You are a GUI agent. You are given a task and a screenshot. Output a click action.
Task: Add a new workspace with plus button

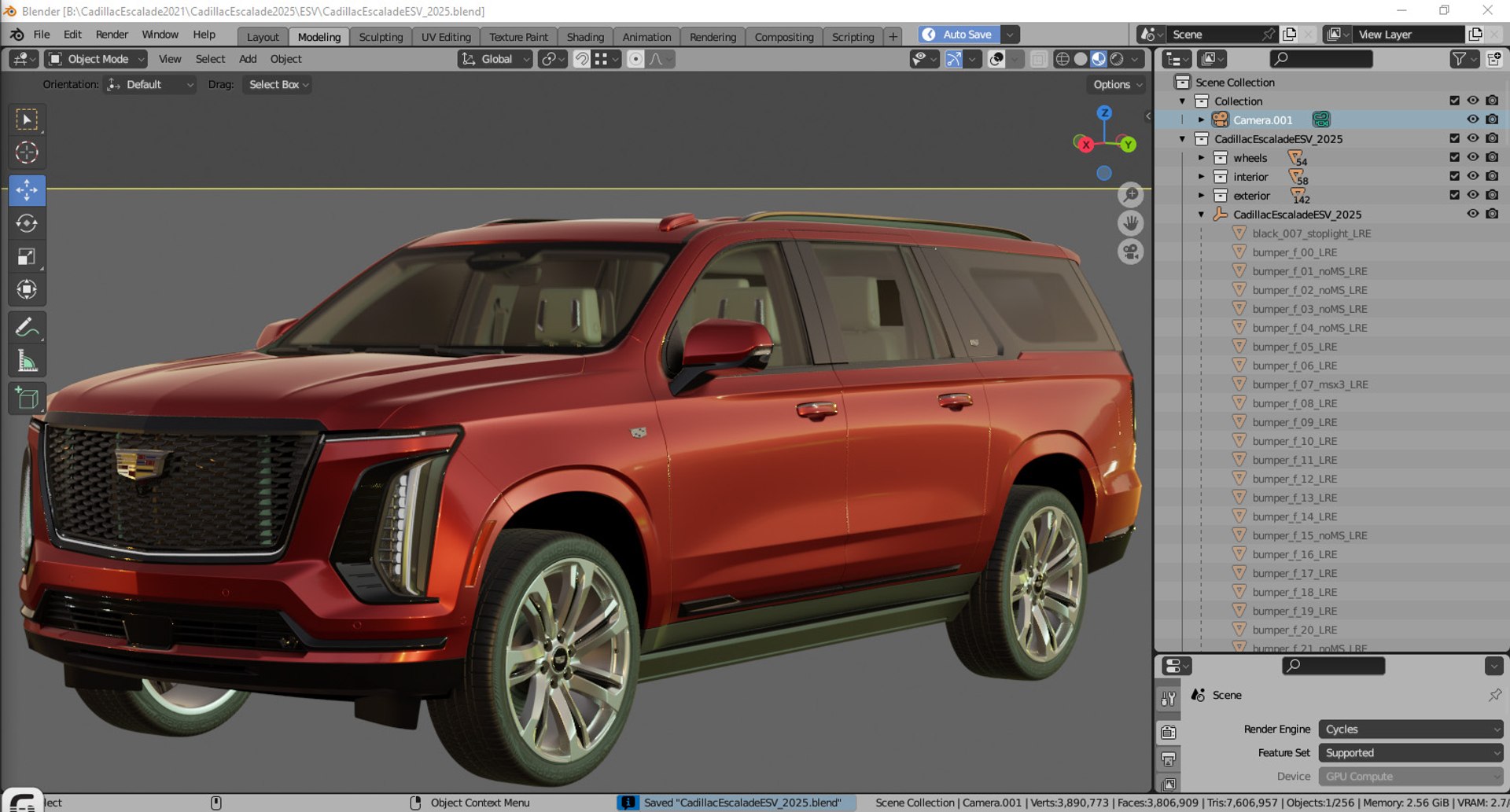tap(893, 37)
